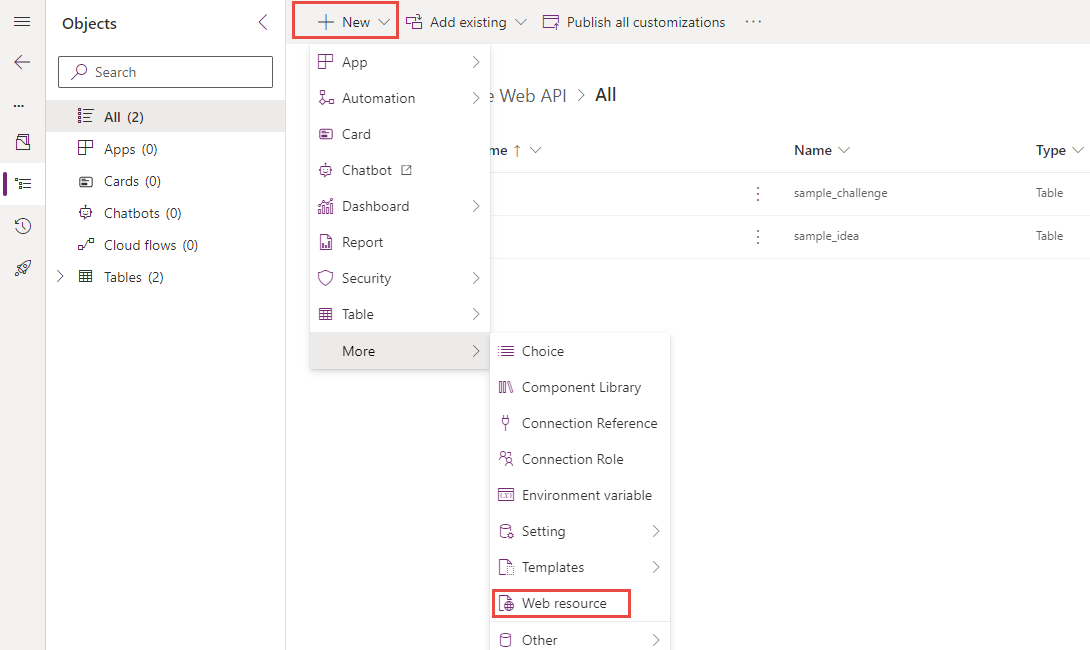
Task: Open History using the clock icon
Action: coord(22,225)
